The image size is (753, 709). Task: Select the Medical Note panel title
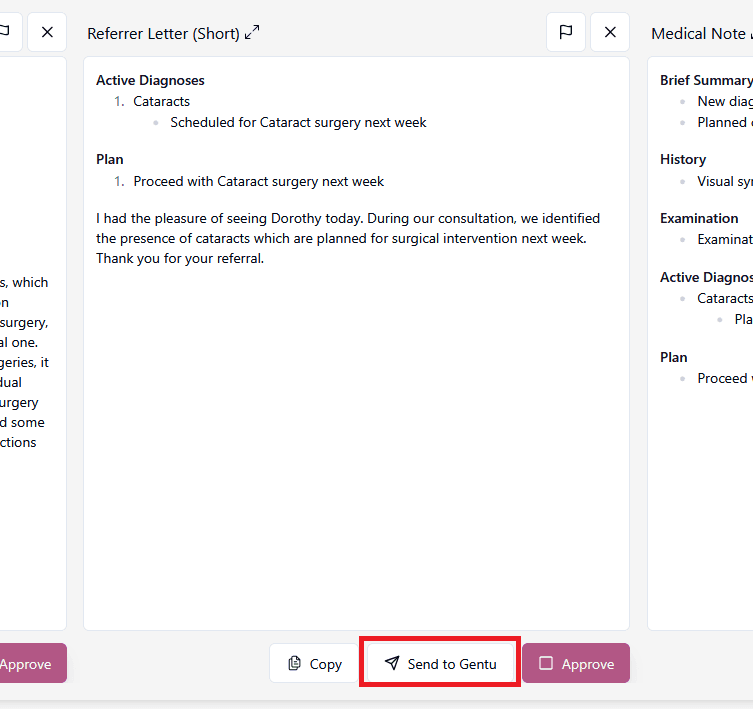point(701,34)
